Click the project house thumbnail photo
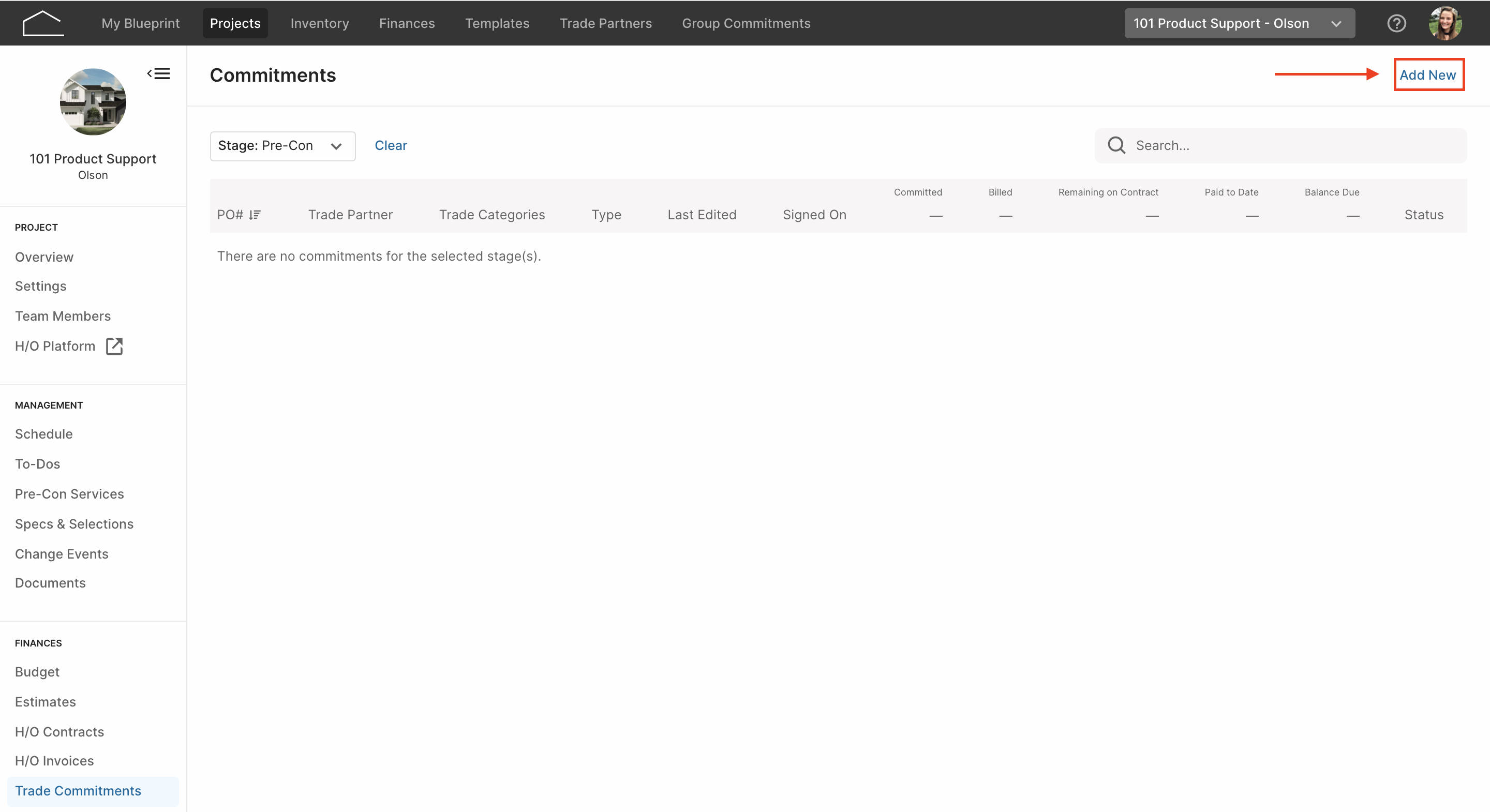The image size is (1490, 812). click(x=93, y=102)
